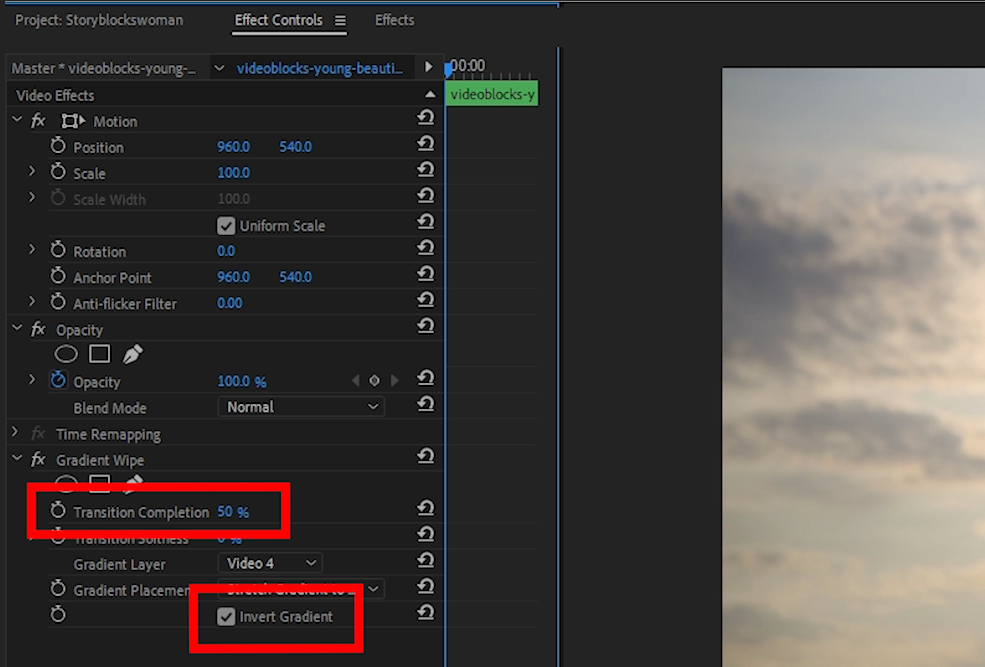985x667 pixels.
Task: Create ellipse mask under Opacity
Action: tap(66, 354)
